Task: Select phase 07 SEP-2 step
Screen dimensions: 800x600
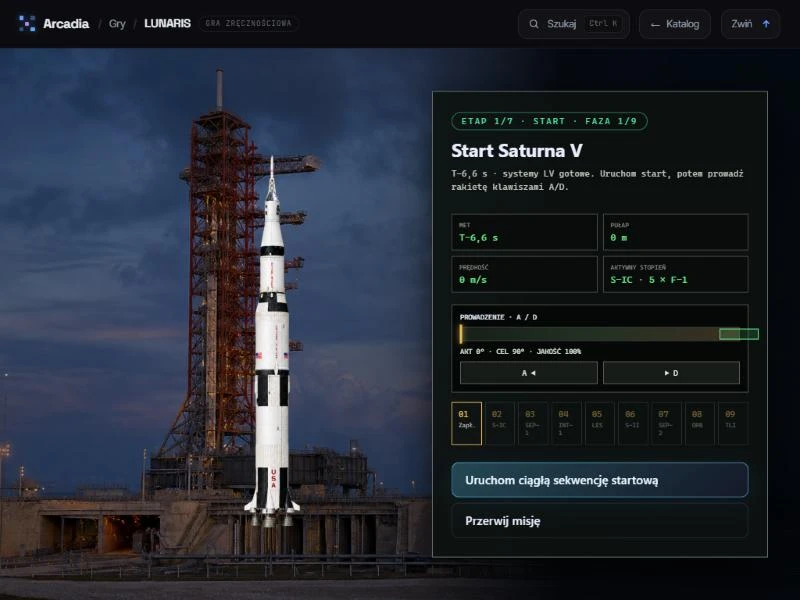Action: [666, 423]
